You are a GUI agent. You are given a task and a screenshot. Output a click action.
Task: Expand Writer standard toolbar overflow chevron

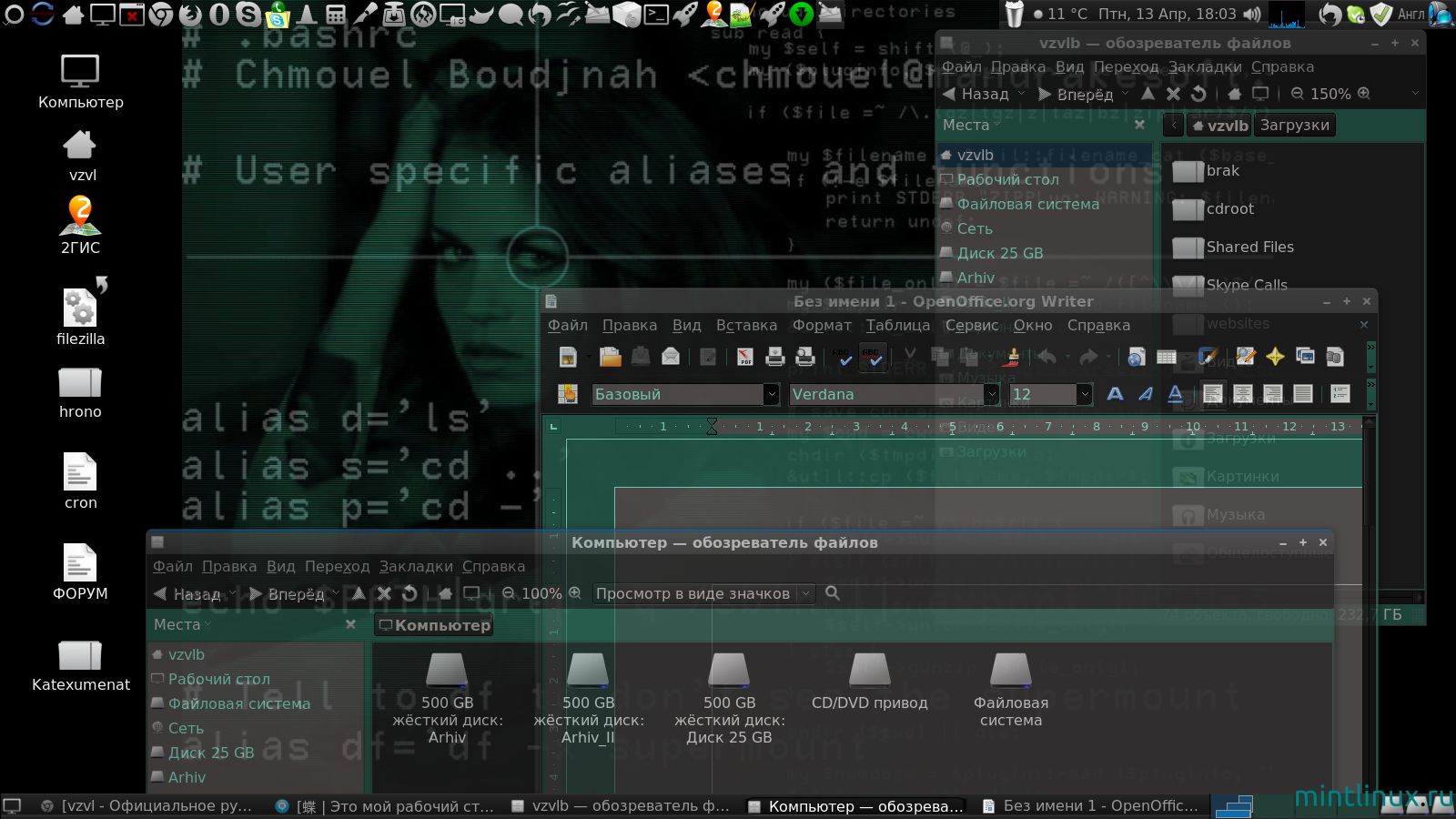[1371, 357]
